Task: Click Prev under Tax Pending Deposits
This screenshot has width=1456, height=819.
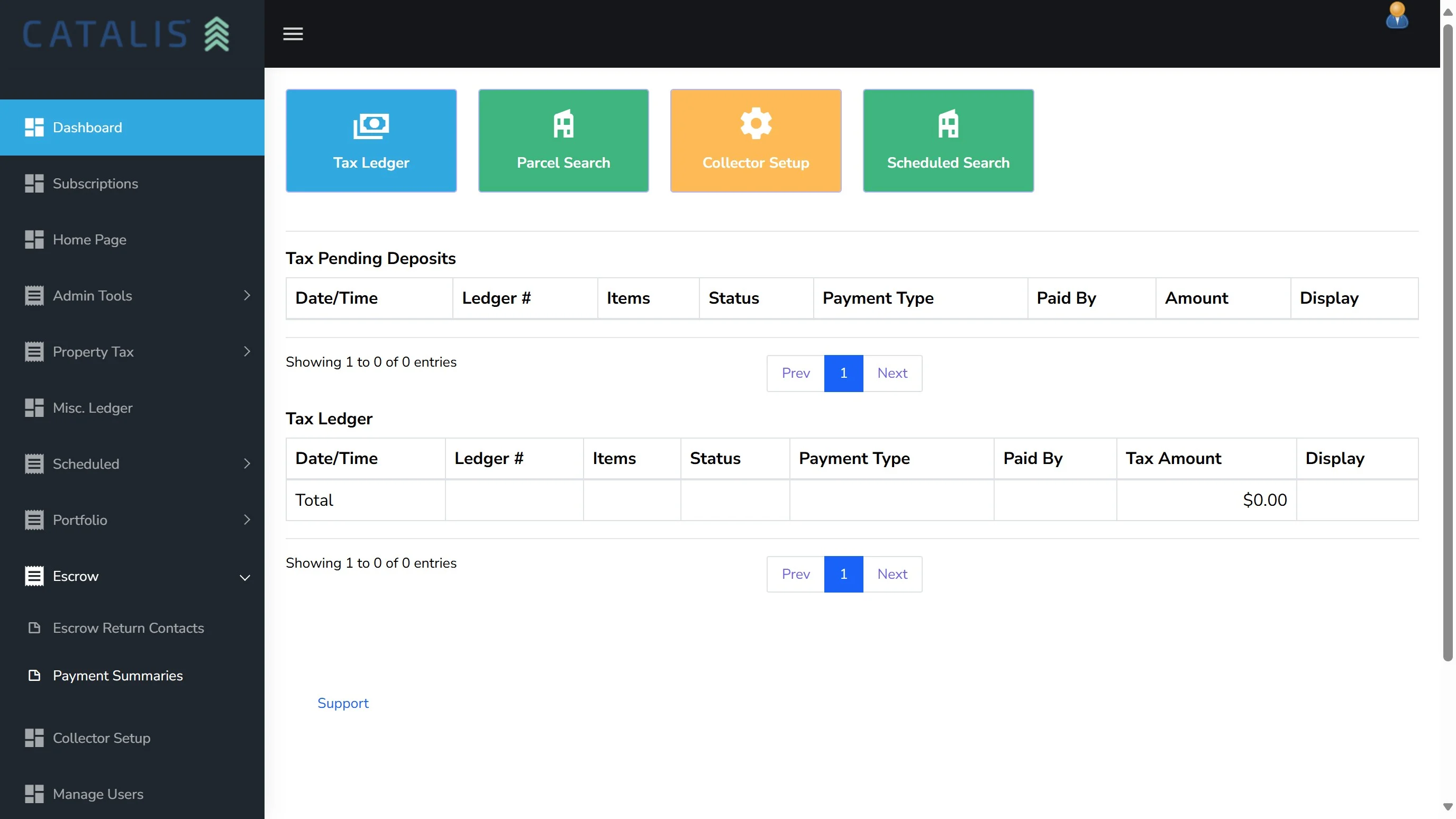Action: pos(795,372)
